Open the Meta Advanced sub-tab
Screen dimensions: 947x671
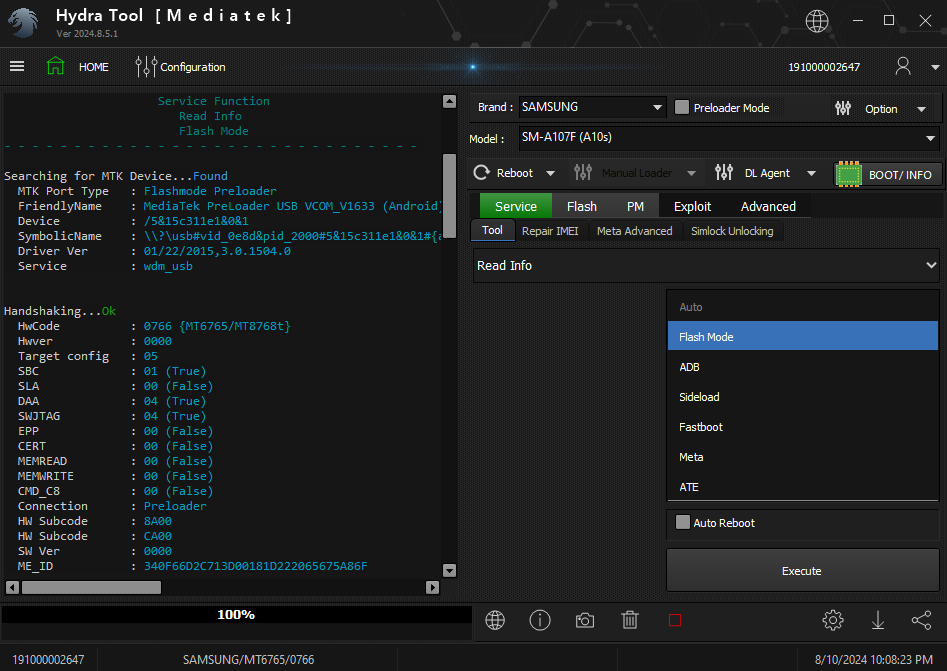(x=634, y=231)
